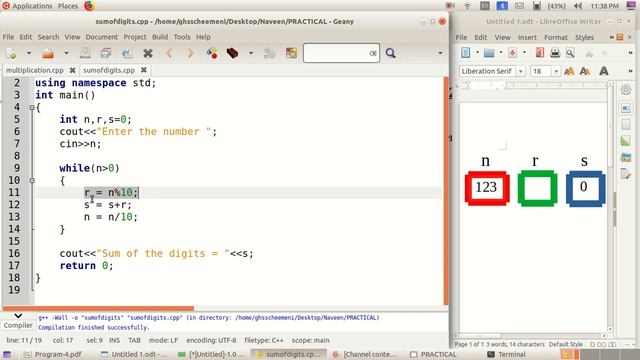Open the Places menu in top panel
This screenshot has height=360, width=640.
pyautogui.click(x=68, y=6)
